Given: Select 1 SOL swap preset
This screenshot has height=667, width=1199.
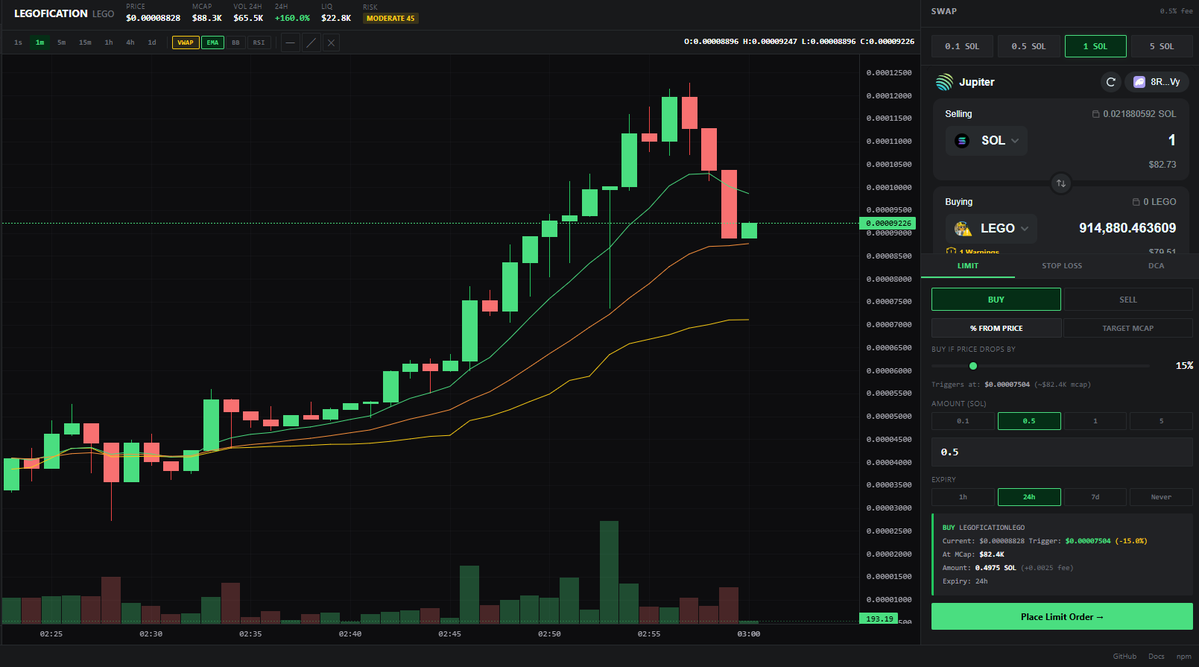Looking at the screenshot, I should pos(1095,47).
